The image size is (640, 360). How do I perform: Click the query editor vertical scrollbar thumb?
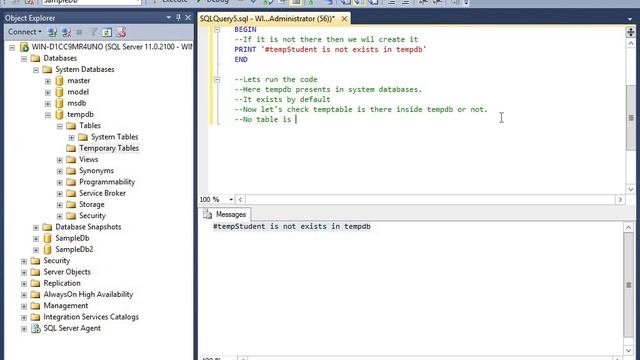[631, 118]
